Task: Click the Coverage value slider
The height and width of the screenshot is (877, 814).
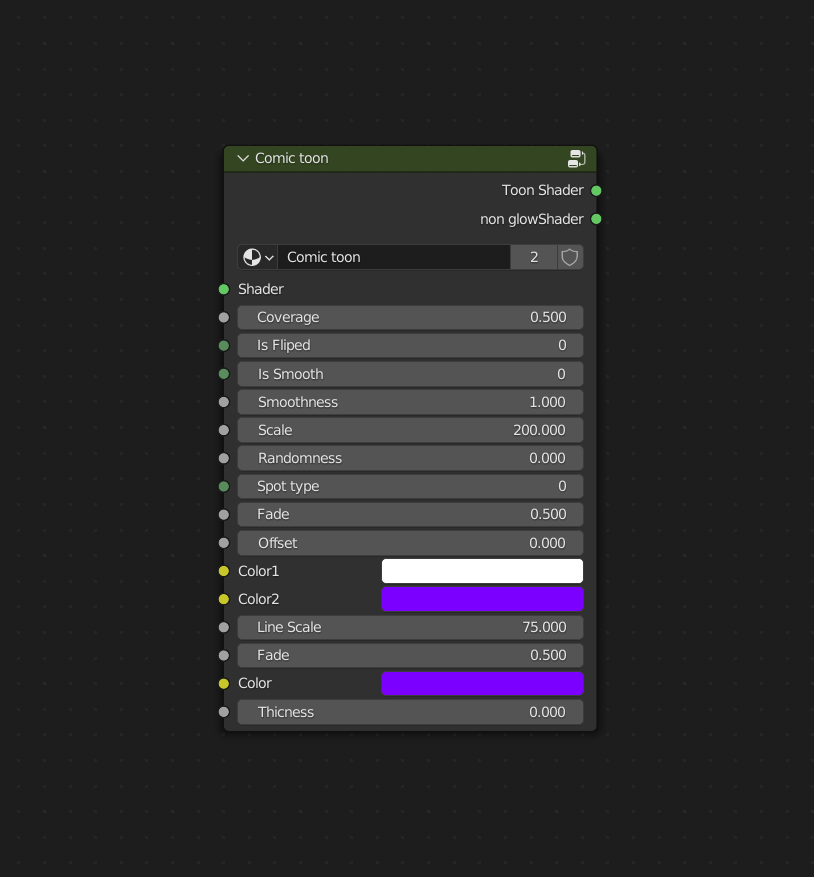Action: coord(410,317)
